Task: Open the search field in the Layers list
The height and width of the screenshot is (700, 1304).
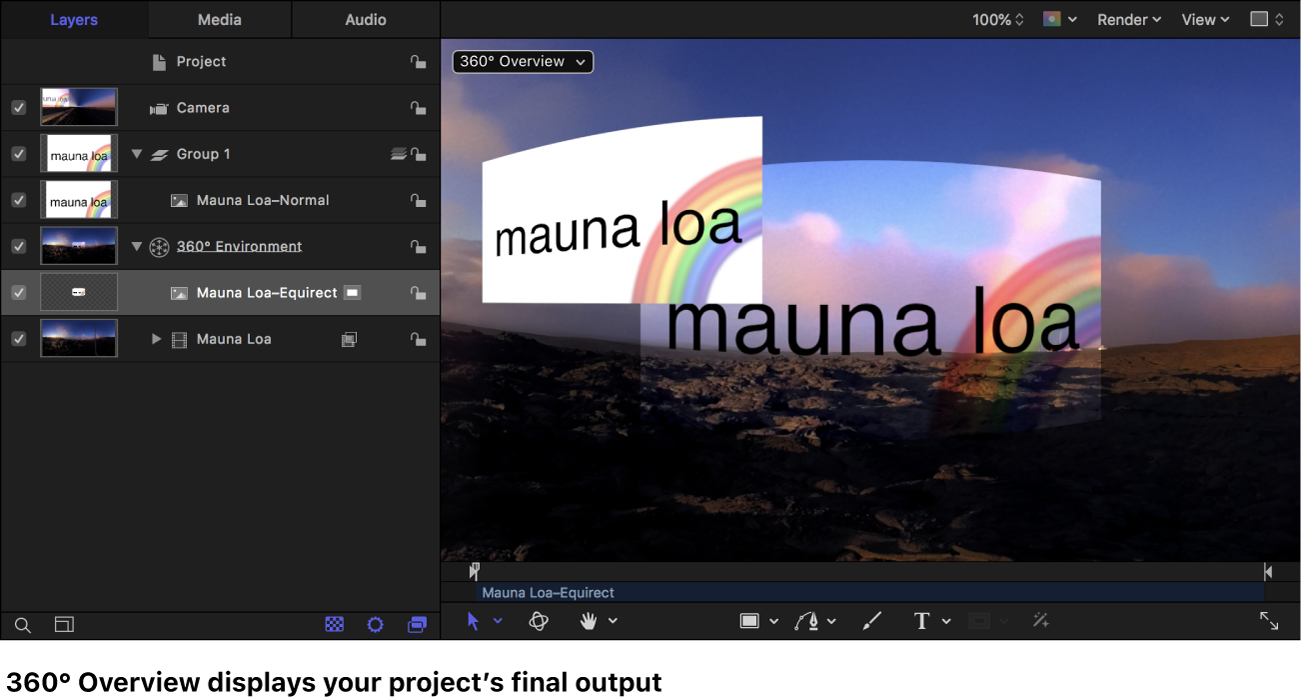Action: click(22, 624)
